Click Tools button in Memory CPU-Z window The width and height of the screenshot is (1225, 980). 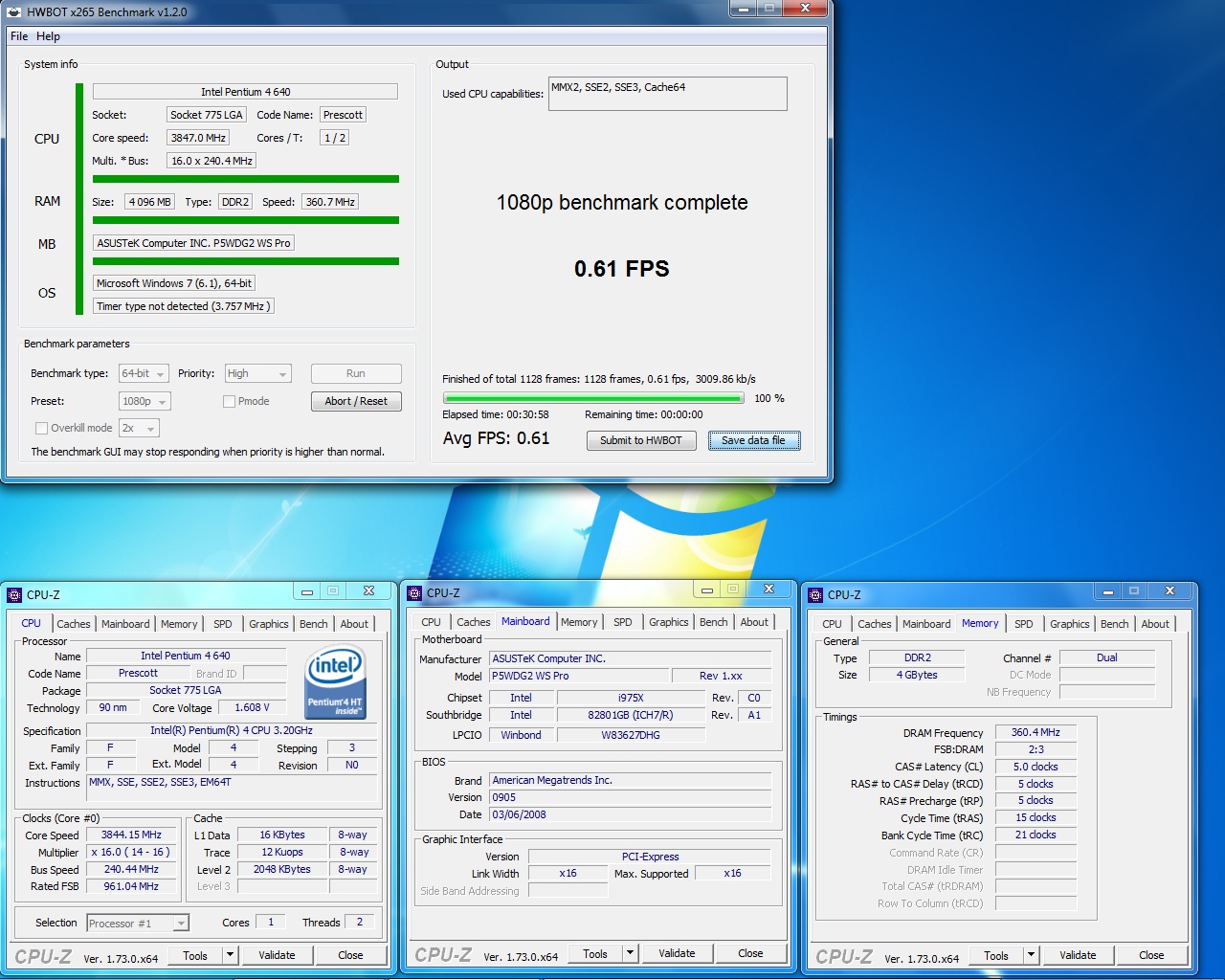tap(996, 955)
